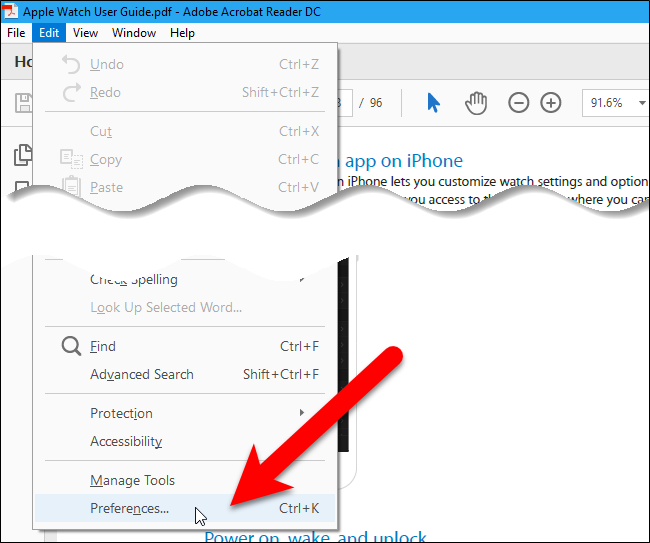Click the Save file icon
The width and height of the screenshot is (650, 543).
pyautogui.click(x=23, y=103)
